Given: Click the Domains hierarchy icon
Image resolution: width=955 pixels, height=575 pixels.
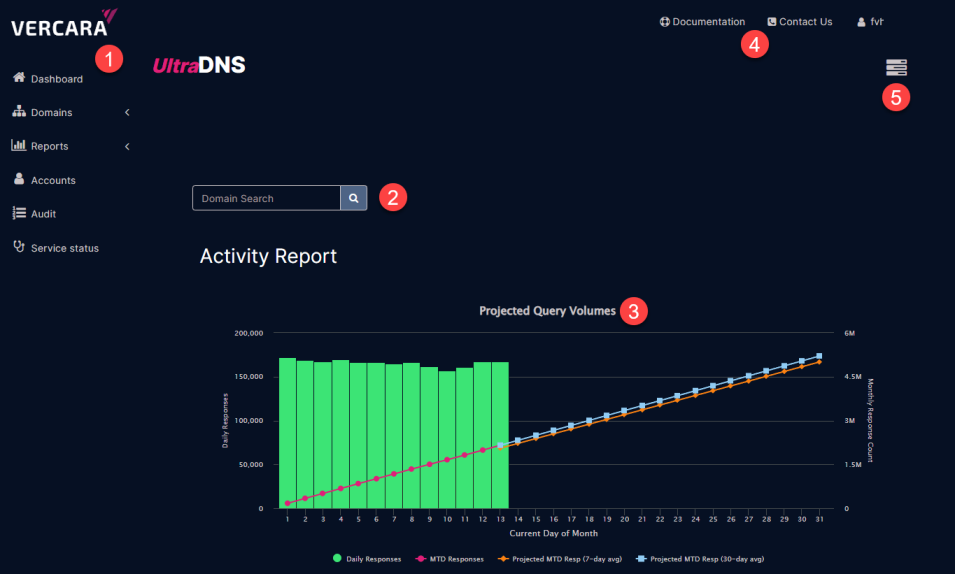Looking at the screenshot, I should point(19,111).
